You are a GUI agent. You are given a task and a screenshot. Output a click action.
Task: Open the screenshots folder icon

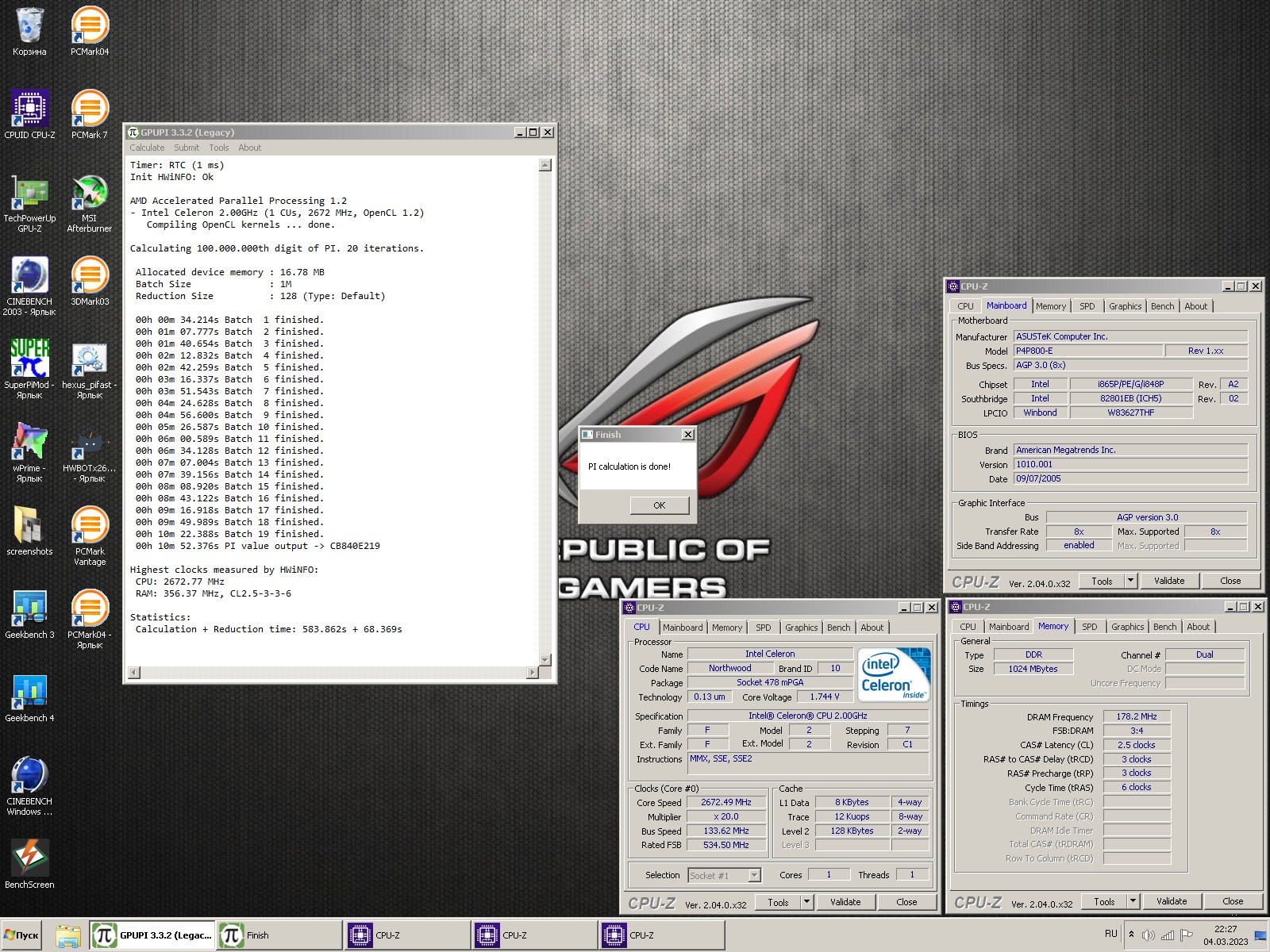point(29,532)
